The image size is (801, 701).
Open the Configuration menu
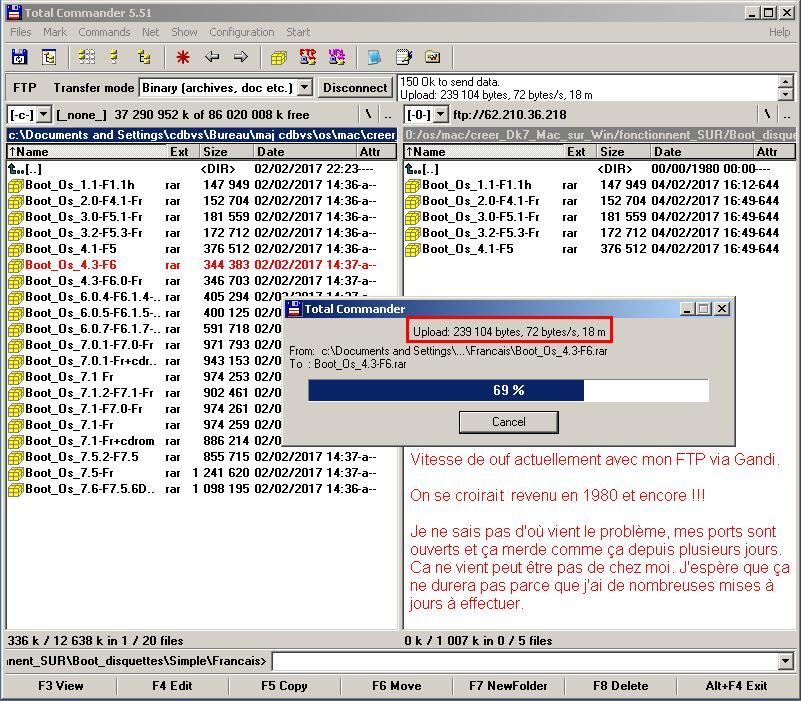pyautogui.click(x=242, y=32)
